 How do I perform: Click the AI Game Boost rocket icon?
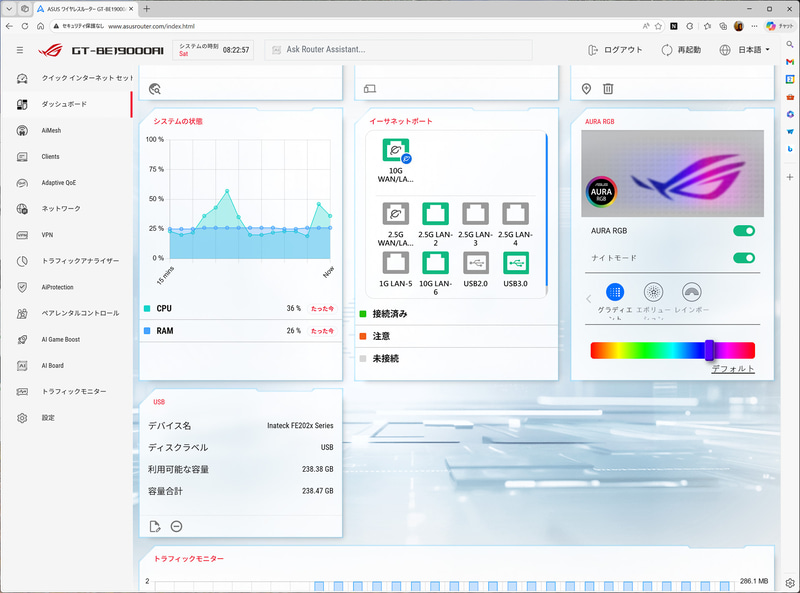click(22, 339)
